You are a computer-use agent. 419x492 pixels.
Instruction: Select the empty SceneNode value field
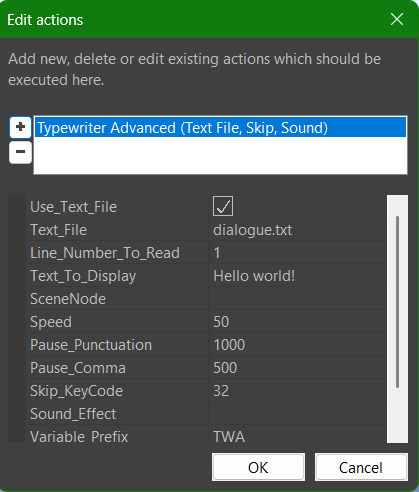297,299
